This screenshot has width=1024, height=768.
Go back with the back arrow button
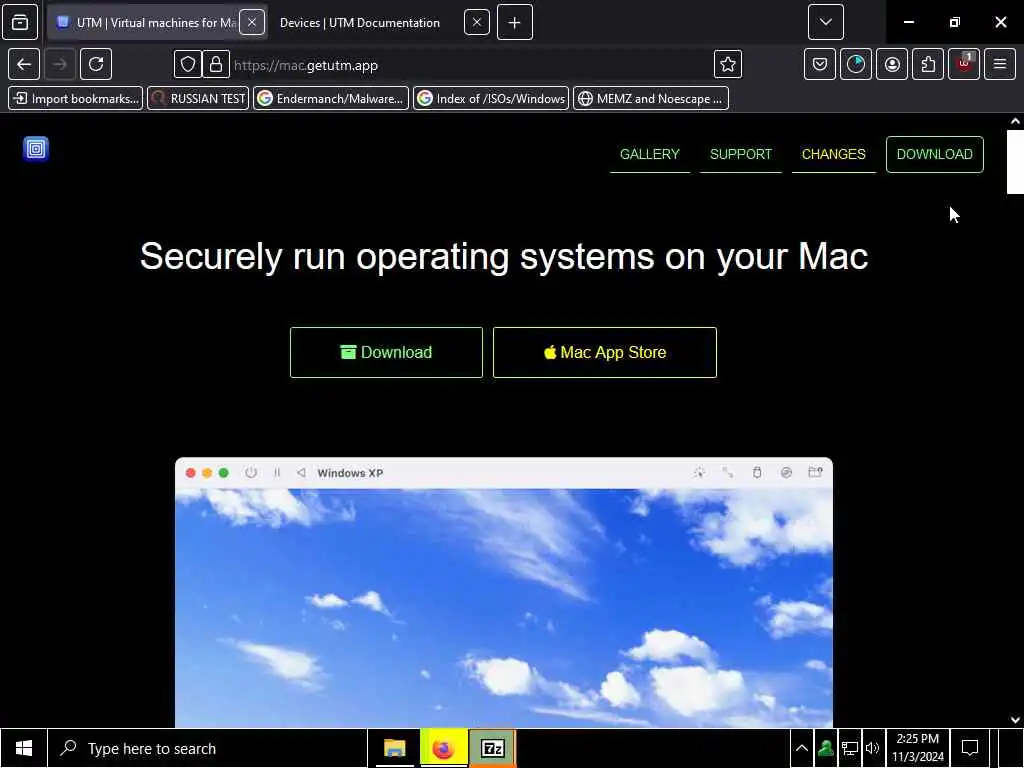tap(24, 64)
